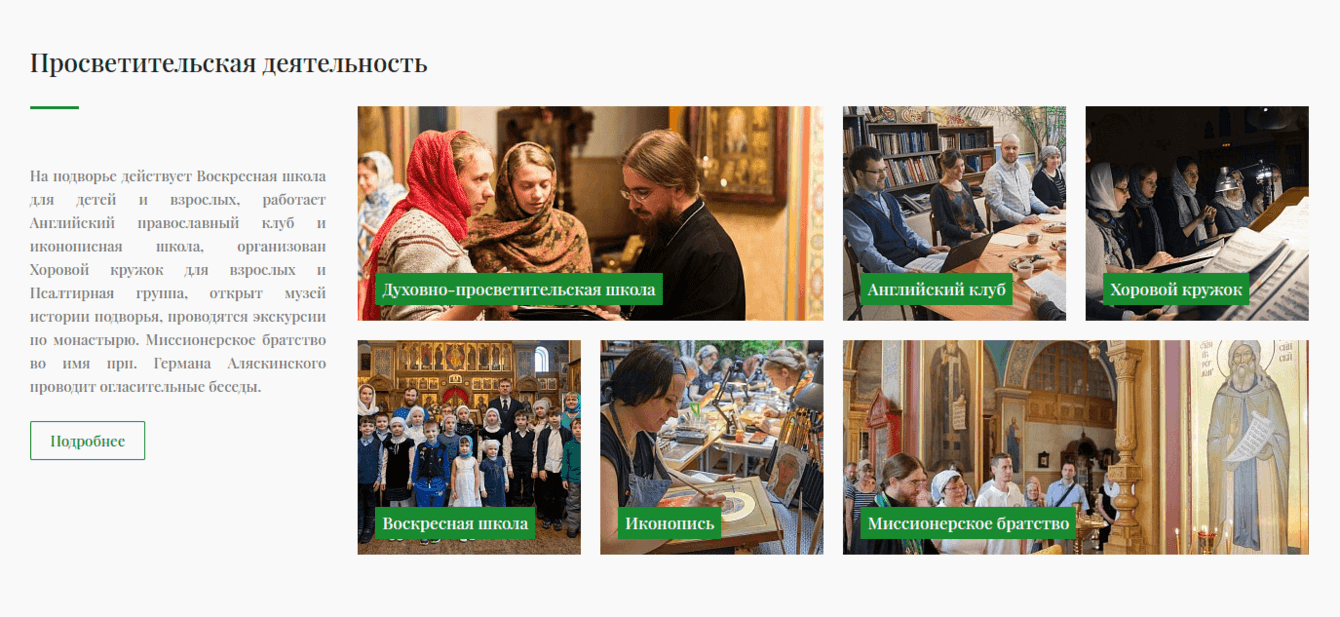Open the missionary brotherhood church interior photo
This screenshot has width=1340, height=617.
coord(1076,447)
